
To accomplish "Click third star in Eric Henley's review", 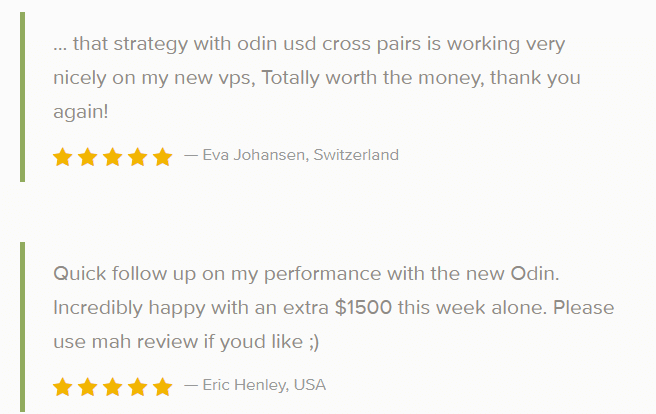I will pyautogui.click(x=113, y=387).
